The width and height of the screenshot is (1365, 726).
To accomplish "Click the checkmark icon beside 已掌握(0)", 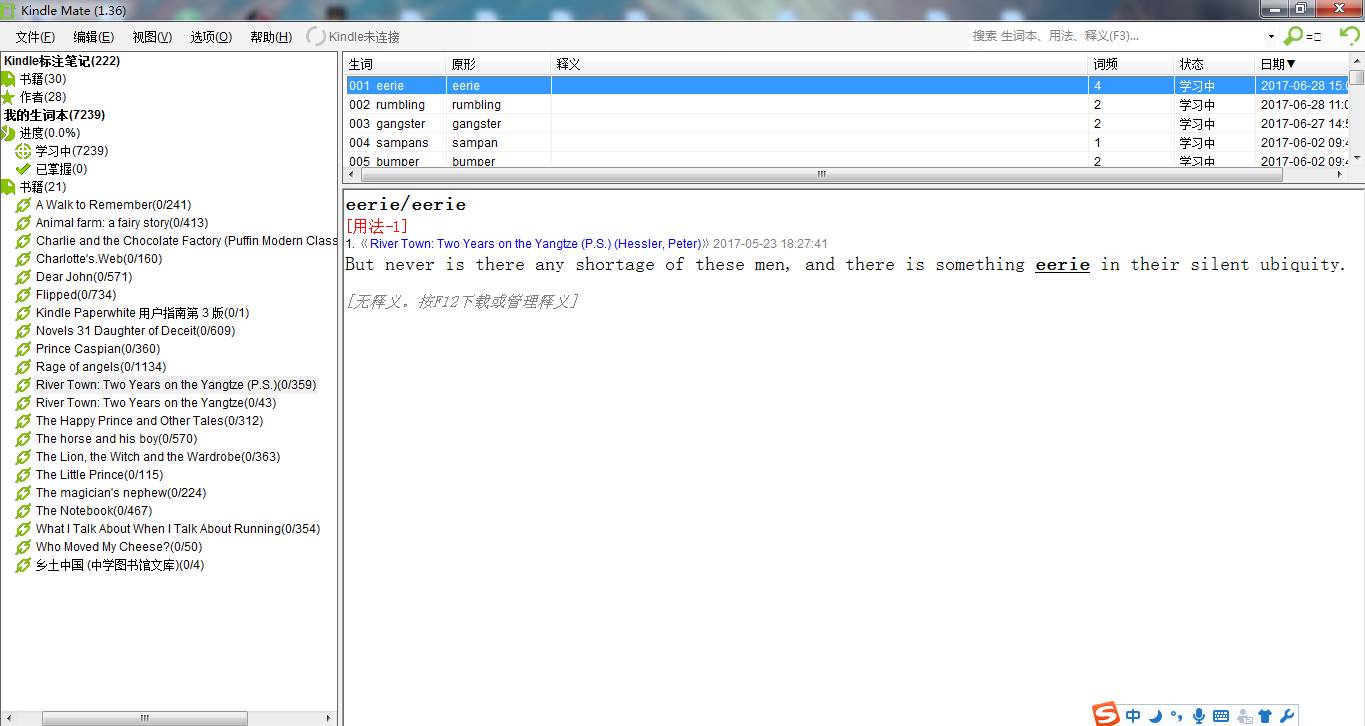I will 24,169.
